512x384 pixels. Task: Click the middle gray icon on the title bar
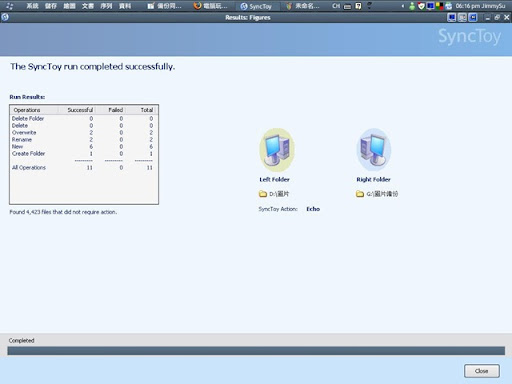click(x=462, y=17)
